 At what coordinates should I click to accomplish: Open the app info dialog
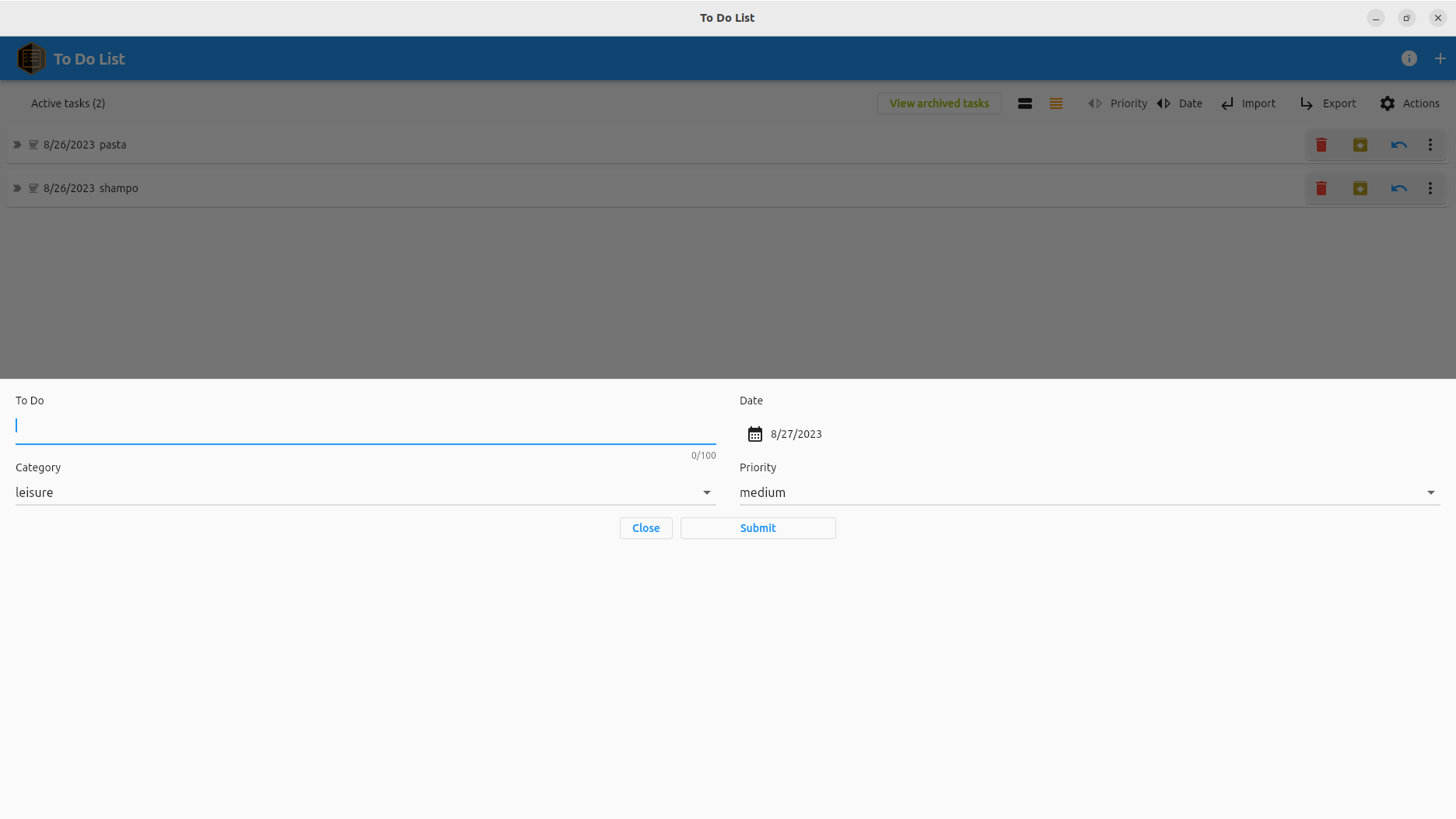click(1409, 58)
